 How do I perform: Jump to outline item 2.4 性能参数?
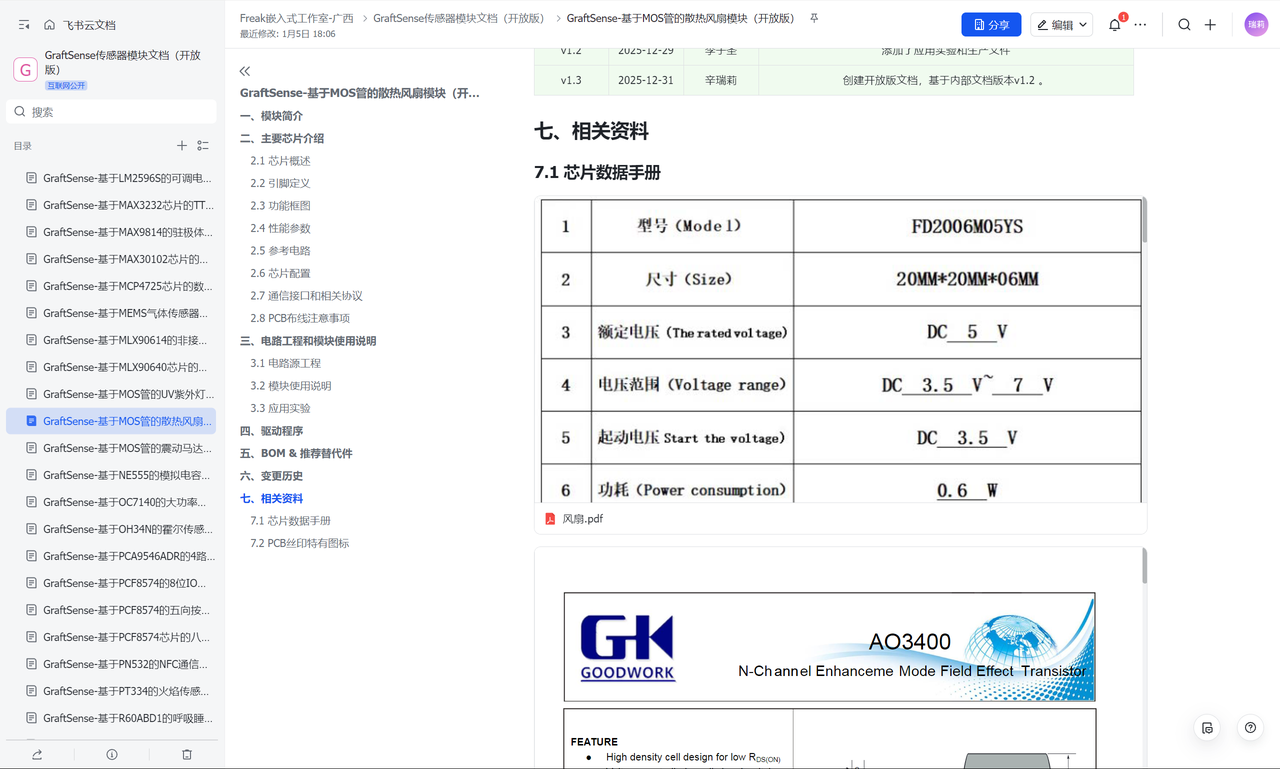(x=280, y=228)
